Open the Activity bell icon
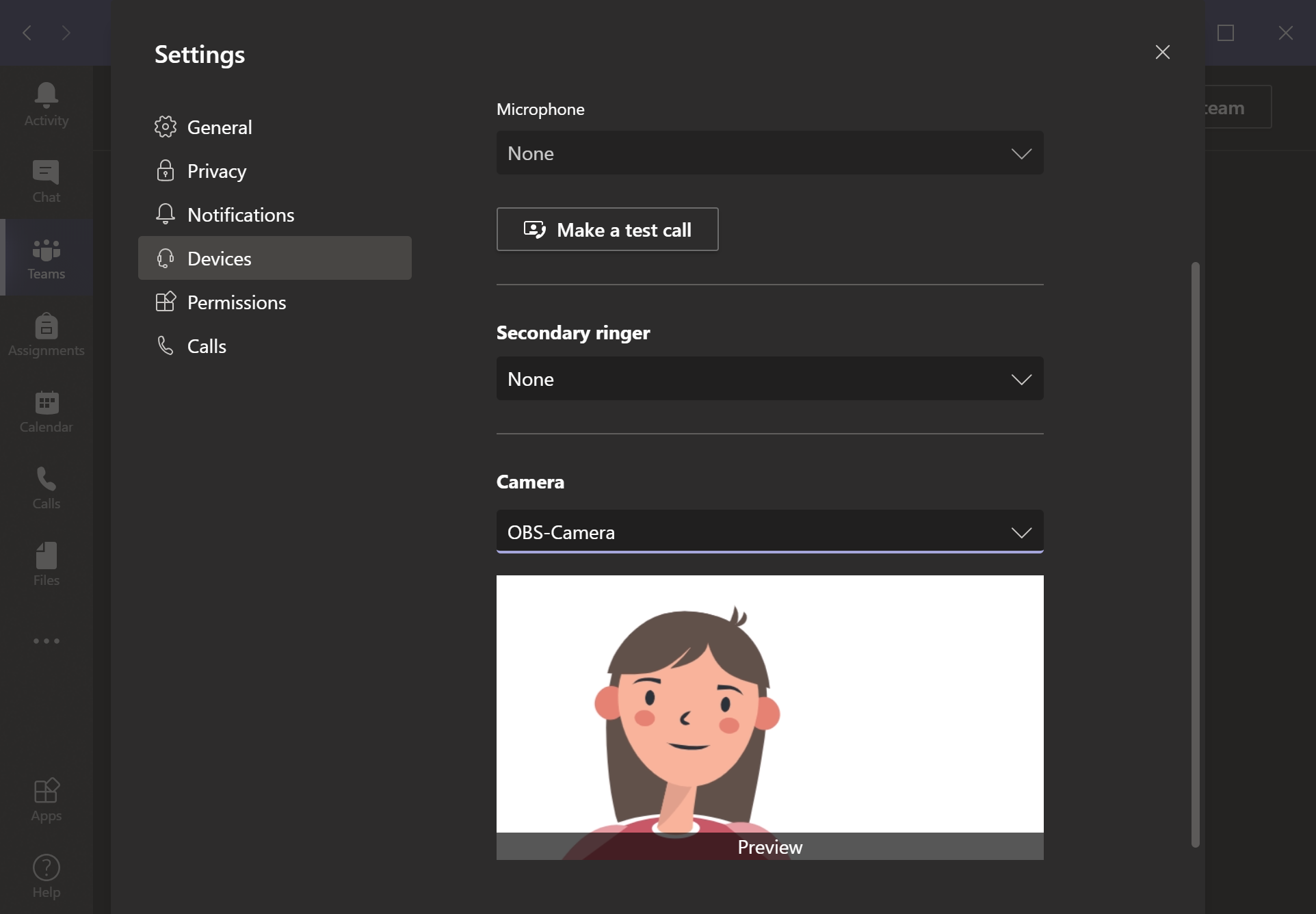The image size is (1316, 914). click(46, 104)
